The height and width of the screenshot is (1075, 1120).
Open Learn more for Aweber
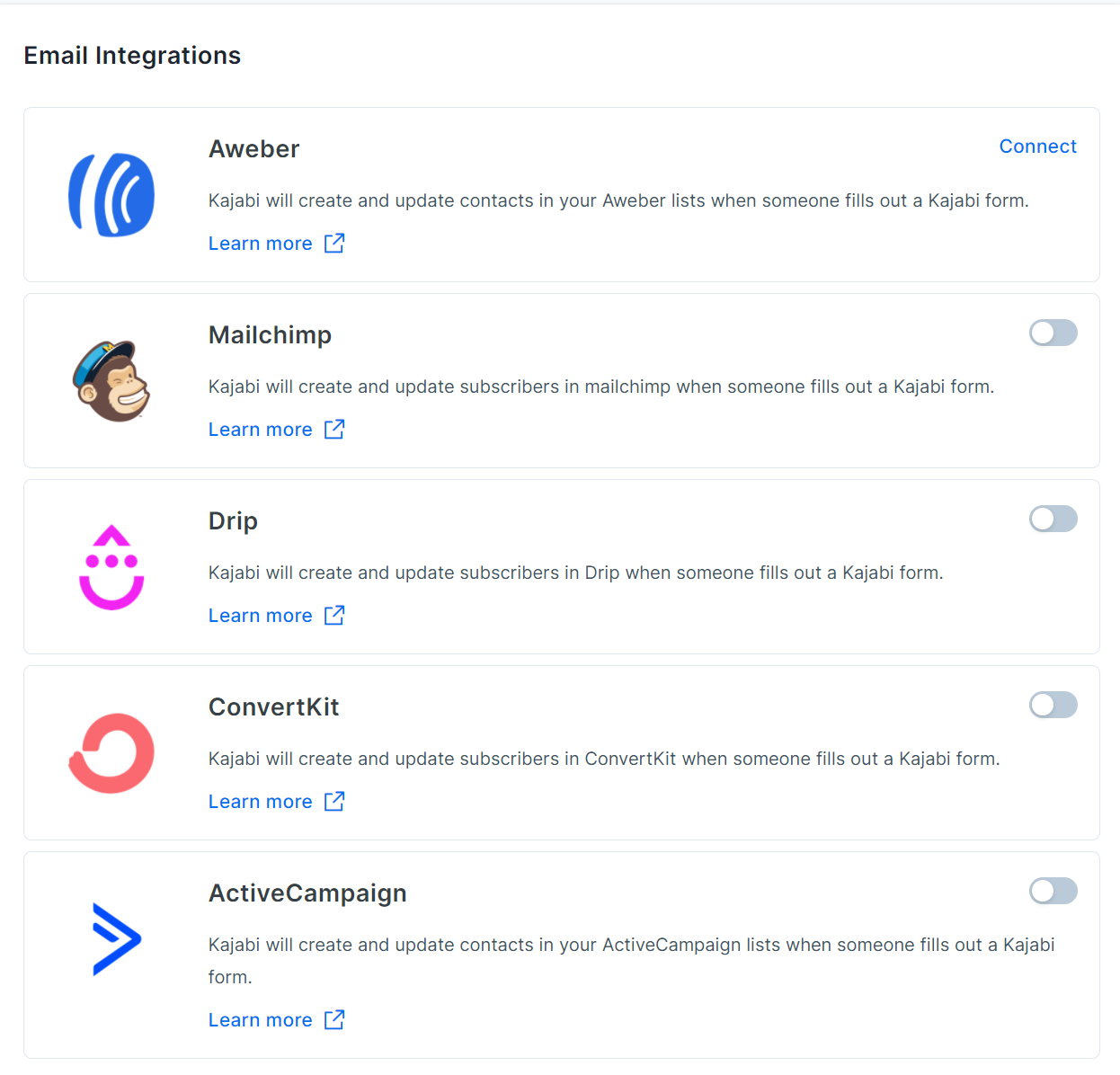tap(261, 244)
